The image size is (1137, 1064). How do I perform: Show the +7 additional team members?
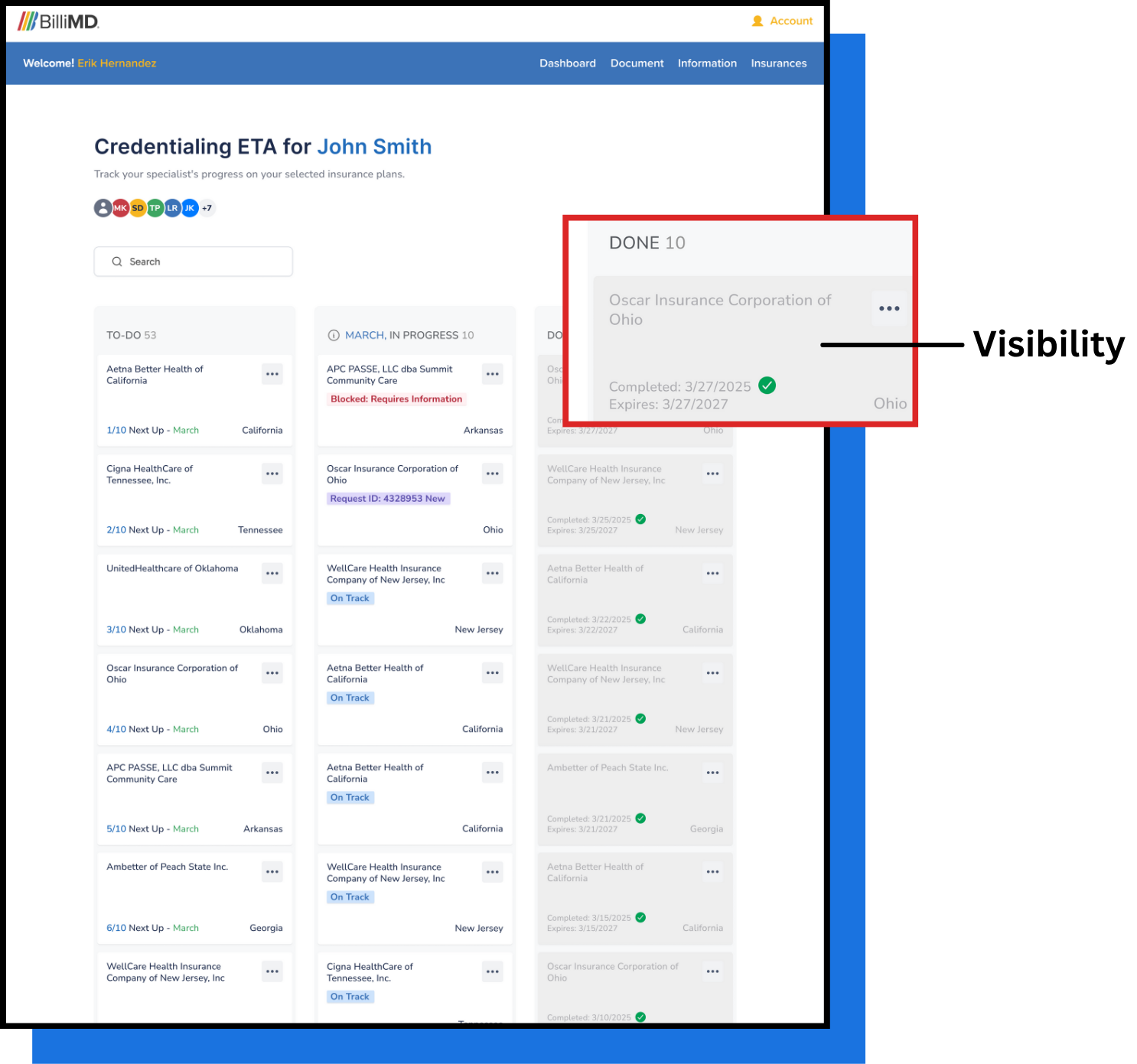click(207, 208)
